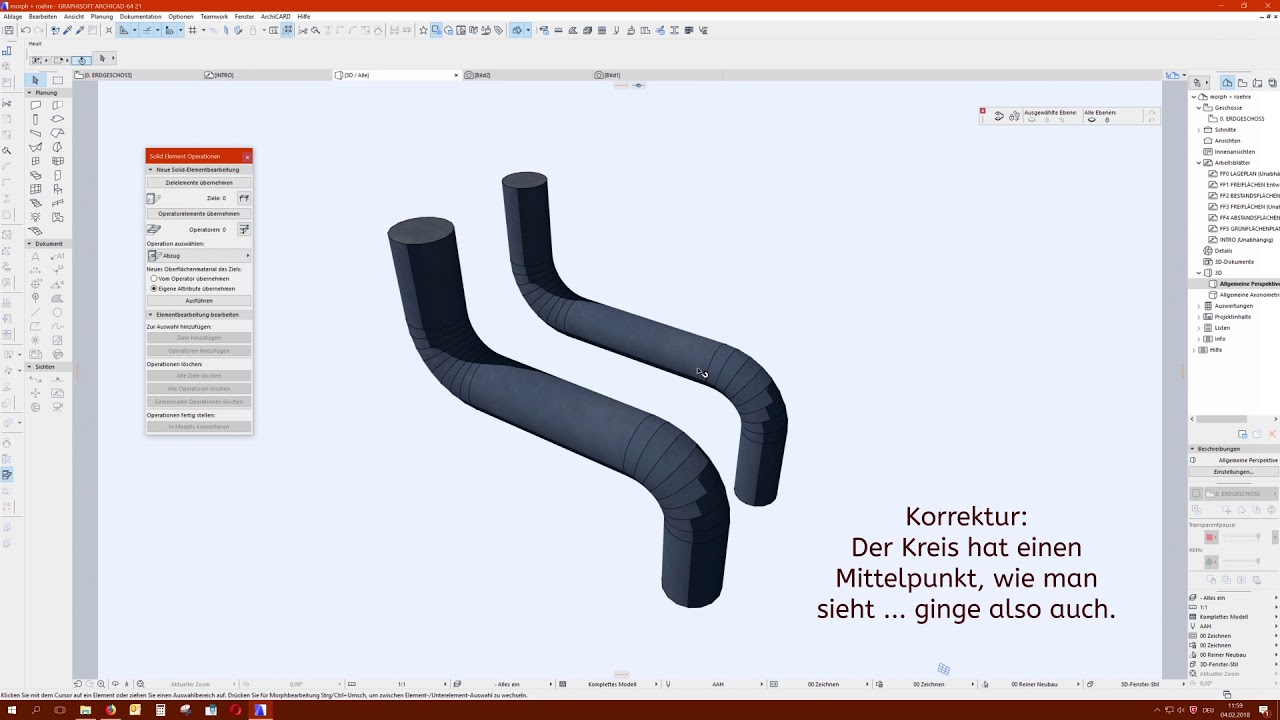Open the ARCHICAD icon in Windows taskbar

click(260, 710)
